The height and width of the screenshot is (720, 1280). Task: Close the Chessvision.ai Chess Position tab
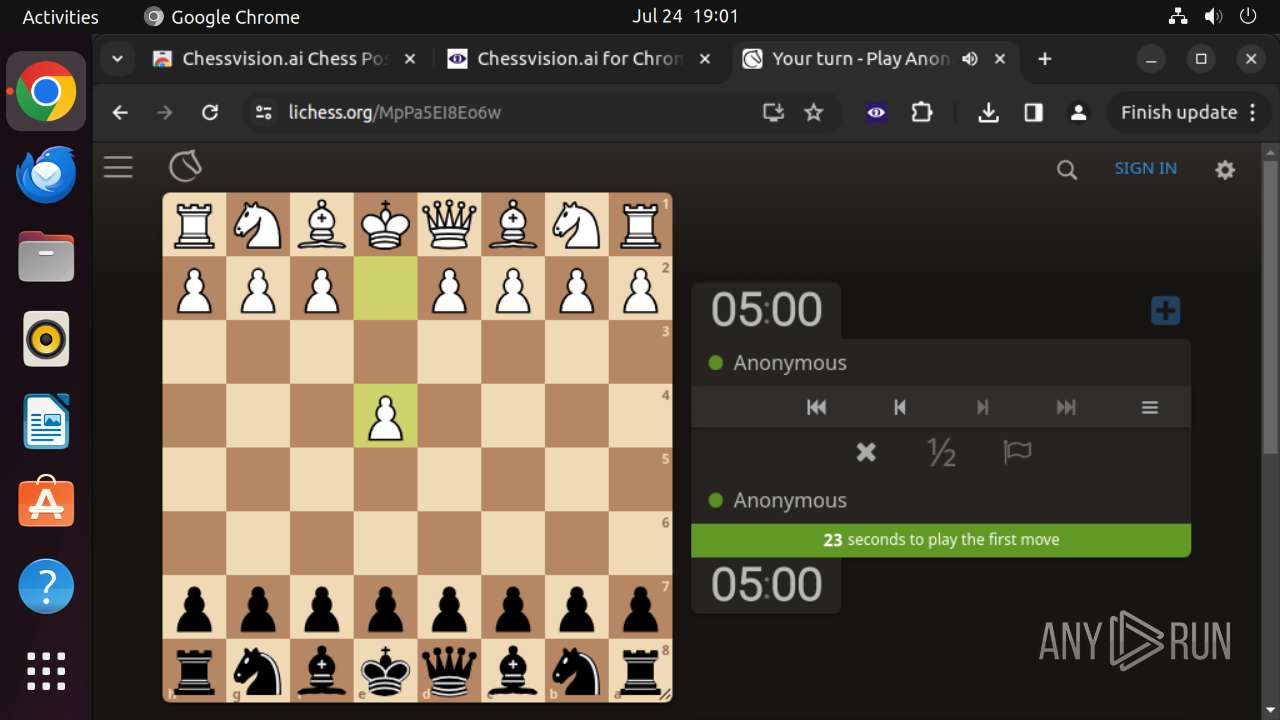(409, 59)
